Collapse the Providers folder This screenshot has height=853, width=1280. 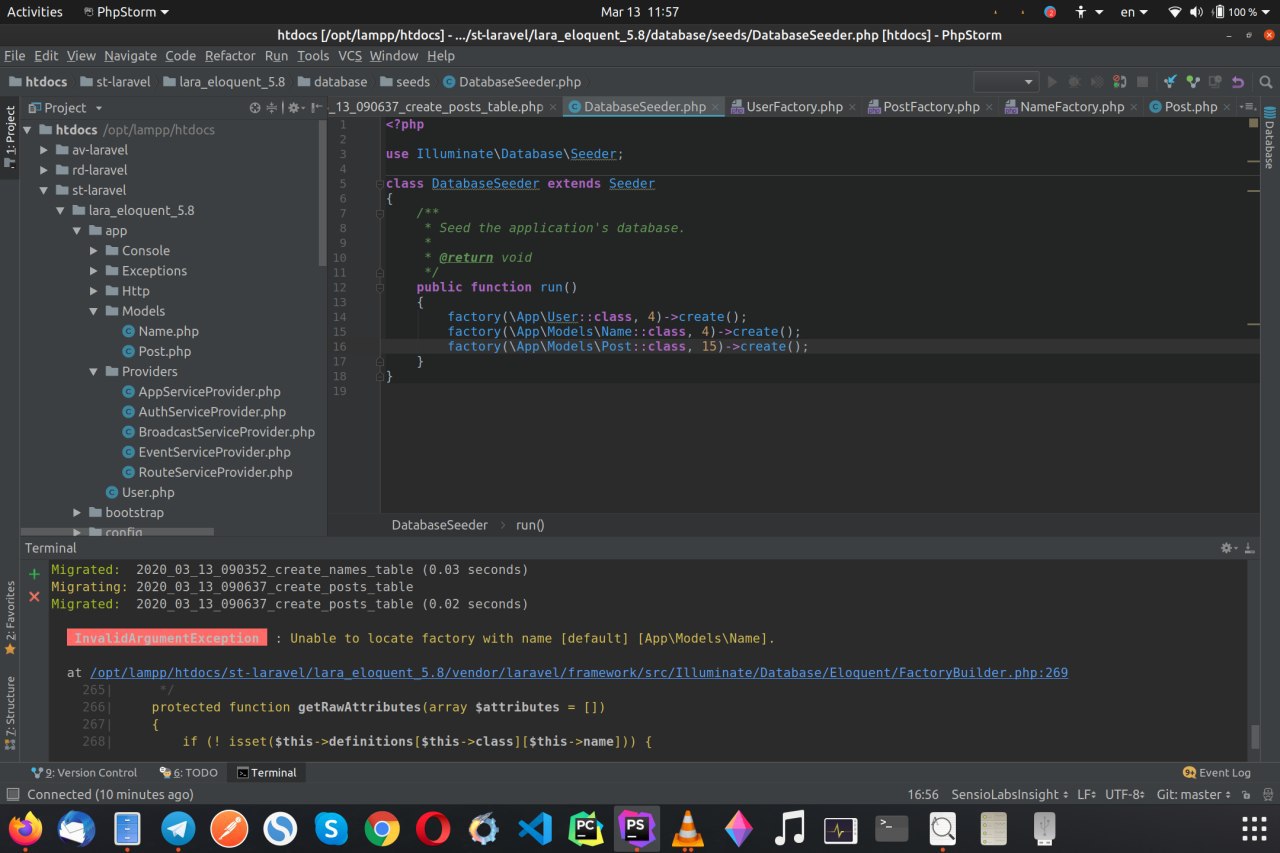(x=94, y=371)
